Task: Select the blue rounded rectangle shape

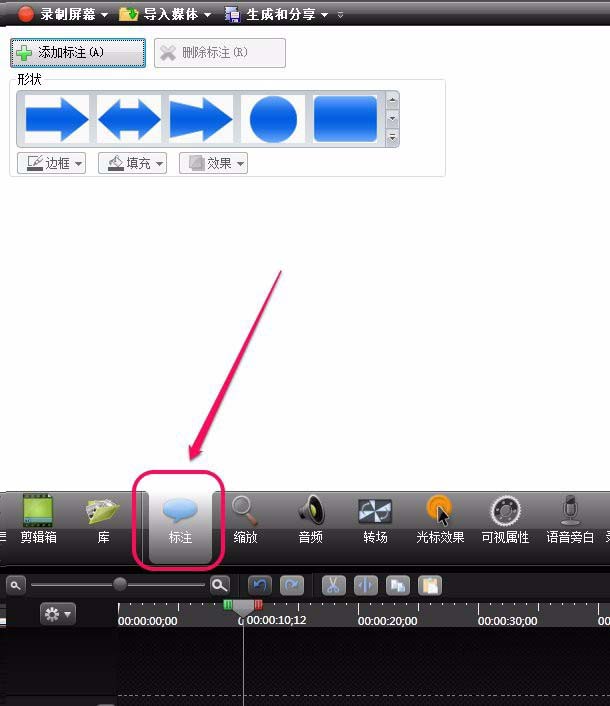Action: point(345,119)
